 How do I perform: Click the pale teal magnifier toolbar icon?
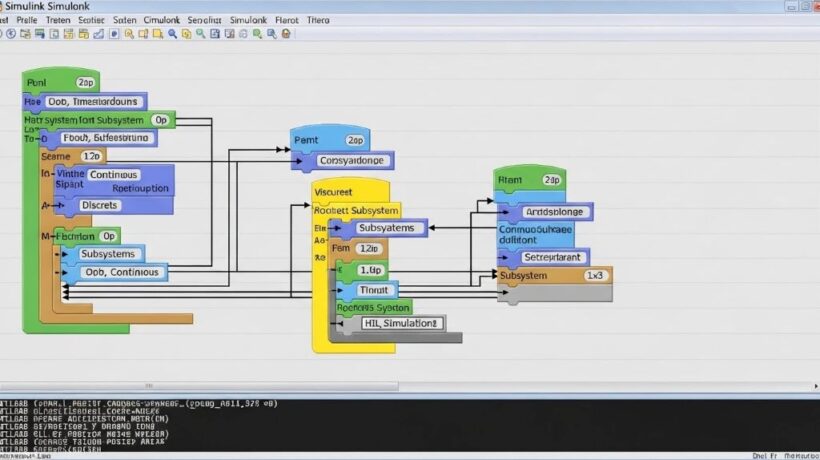[x=201, y=34]
